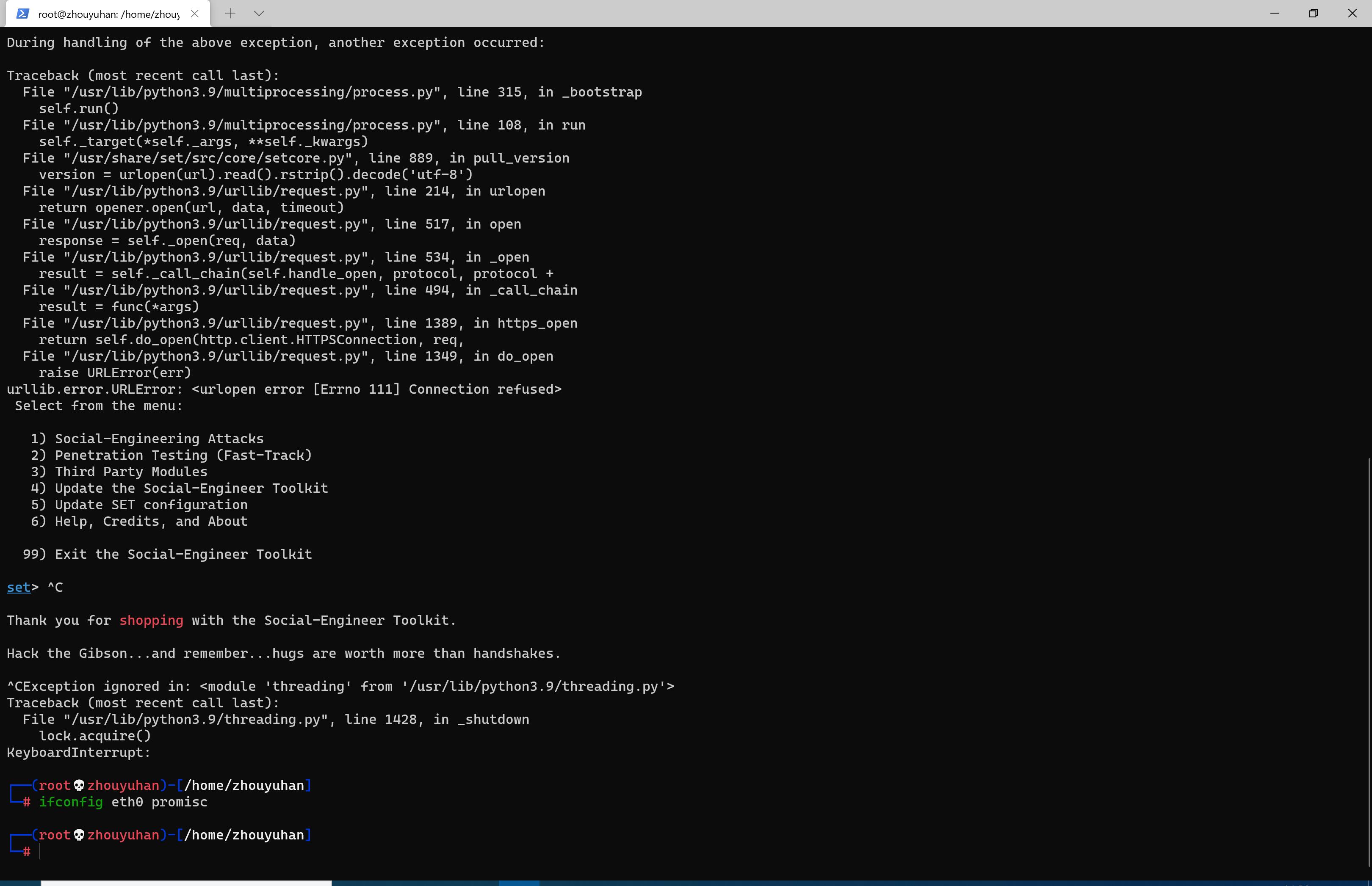Click the 'lock.acquire()' line

pyautogui.click(x=95, y=736)
